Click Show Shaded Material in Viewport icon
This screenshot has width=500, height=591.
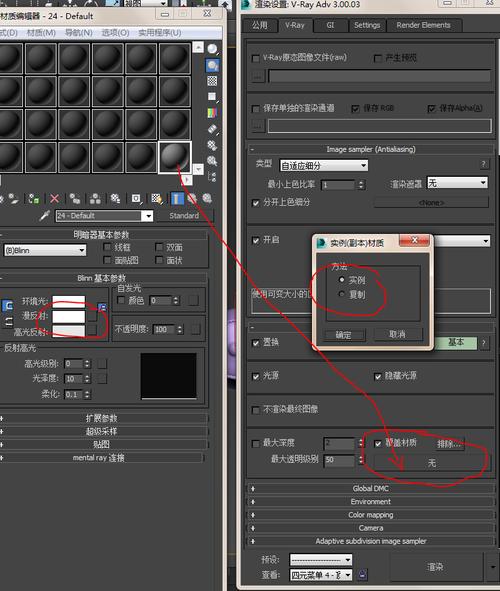157,199
